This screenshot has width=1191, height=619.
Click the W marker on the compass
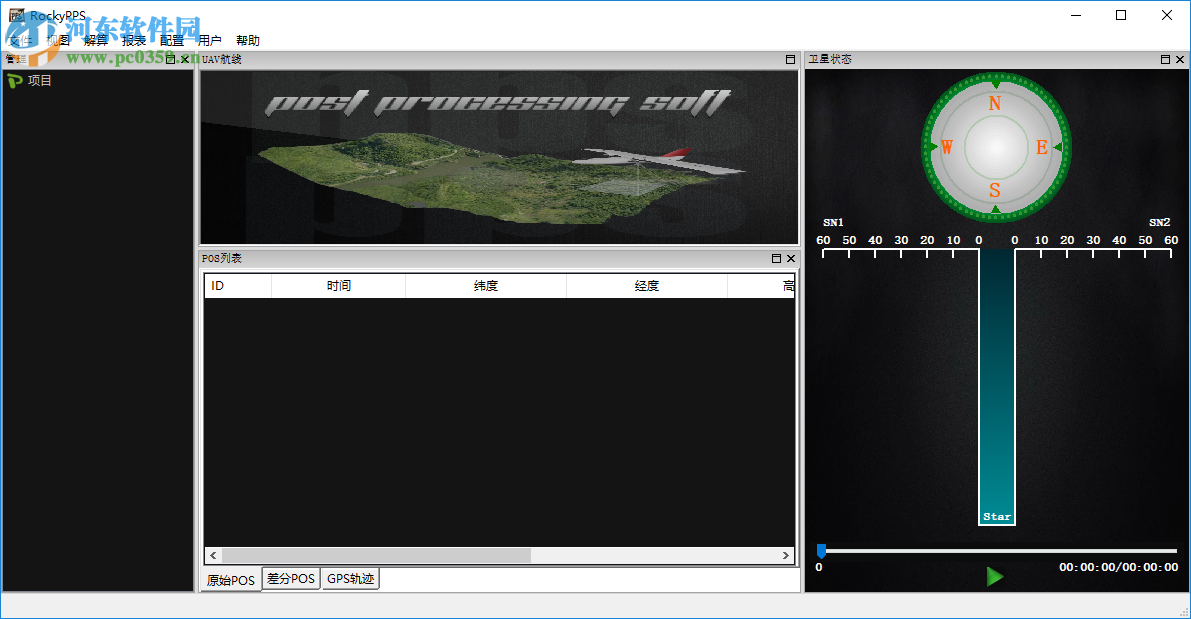pyautogui.click(x=947, y=147)
